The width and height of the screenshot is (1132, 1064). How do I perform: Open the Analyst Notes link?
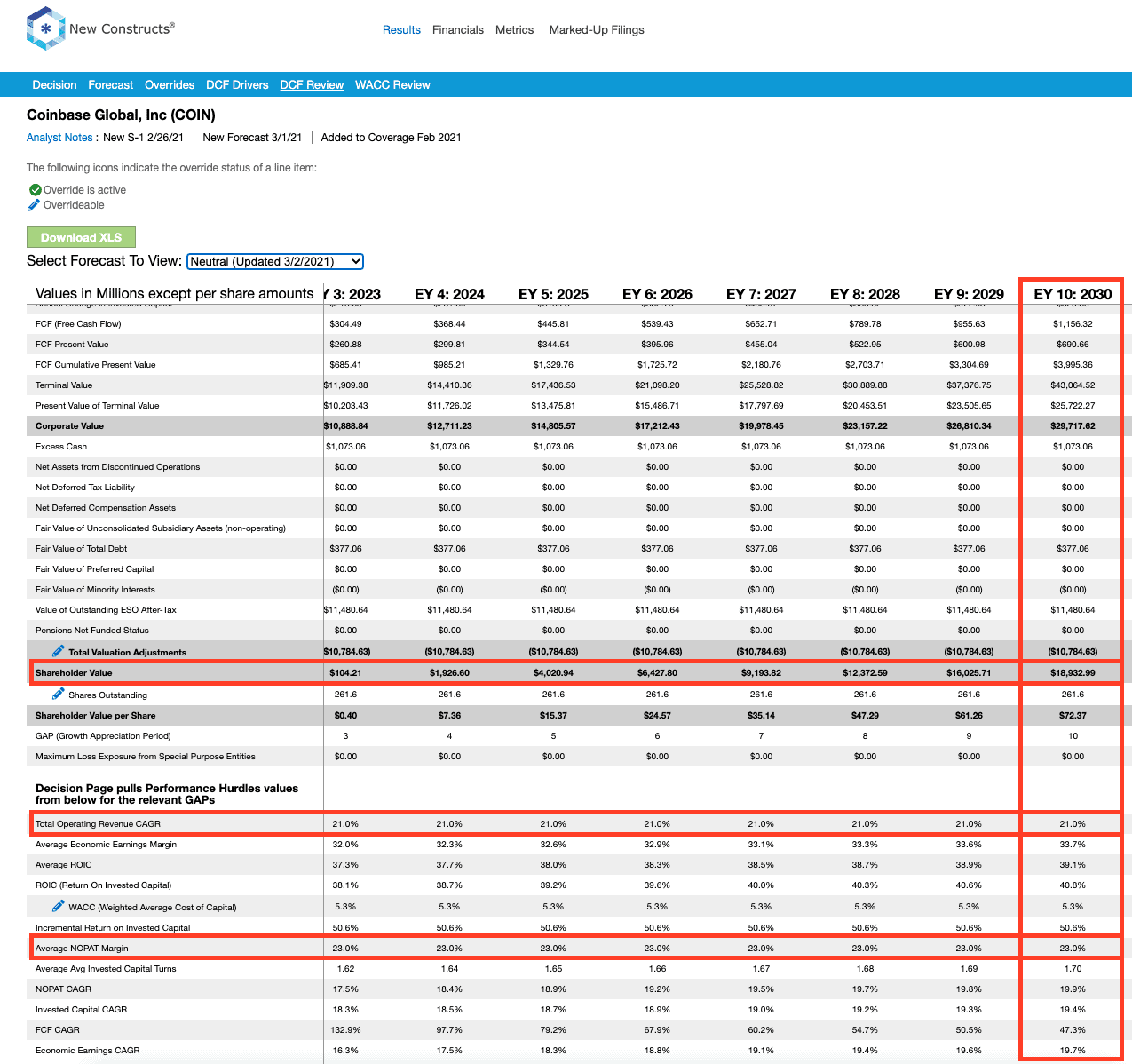[59, 138]
